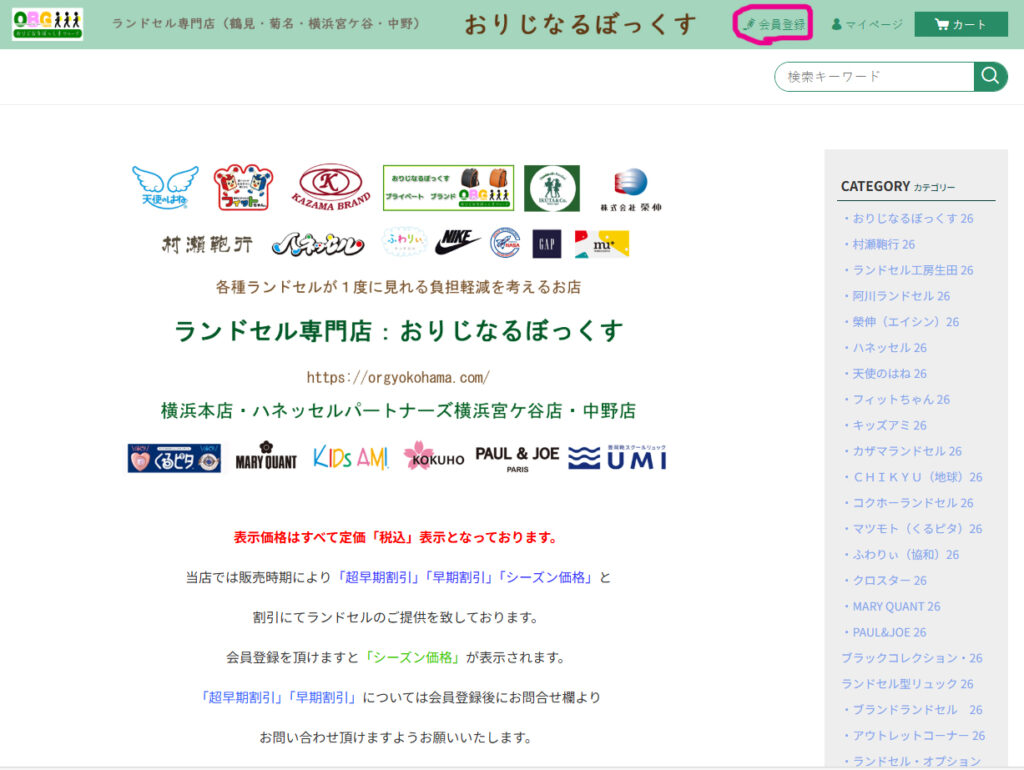
Task: Open the カート shopping cart
Action: point(961,24)
